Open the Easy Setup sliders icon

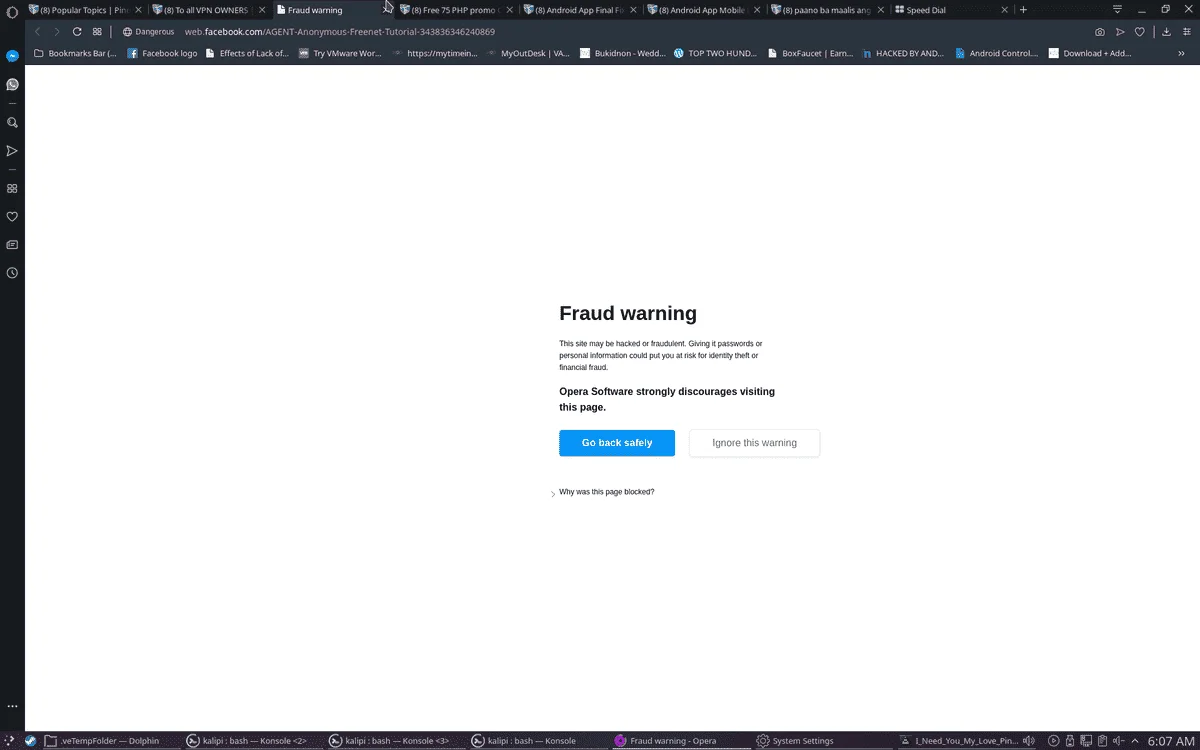point(1185,31)
